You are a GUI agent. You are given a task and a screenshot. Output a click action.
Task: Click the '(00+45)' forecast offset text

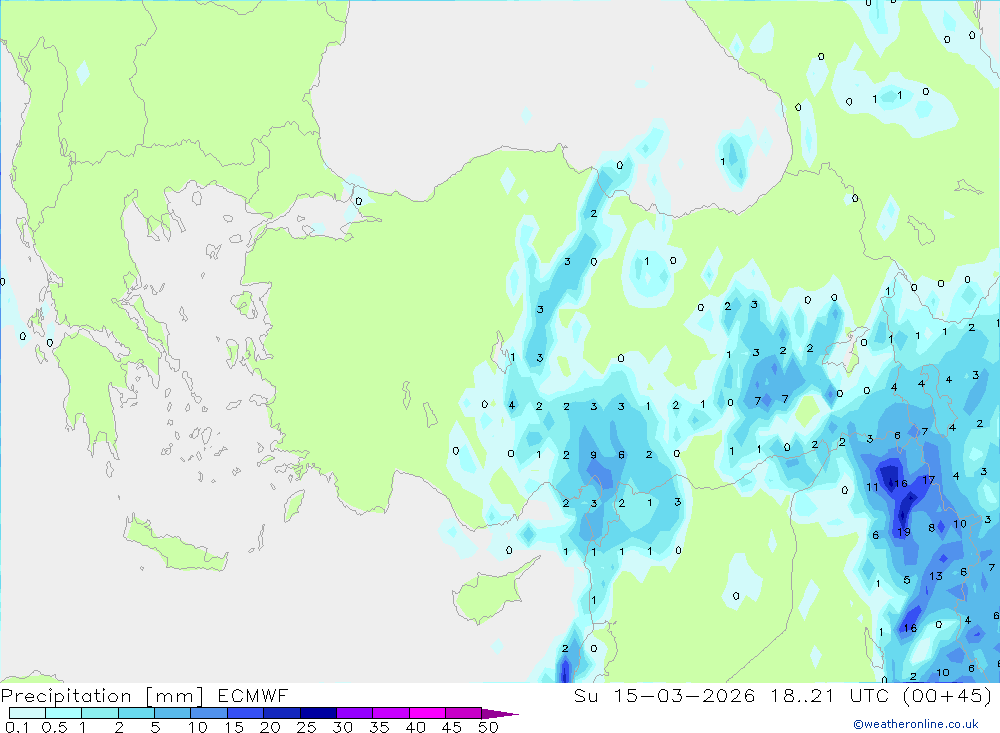tap(948, 695)
